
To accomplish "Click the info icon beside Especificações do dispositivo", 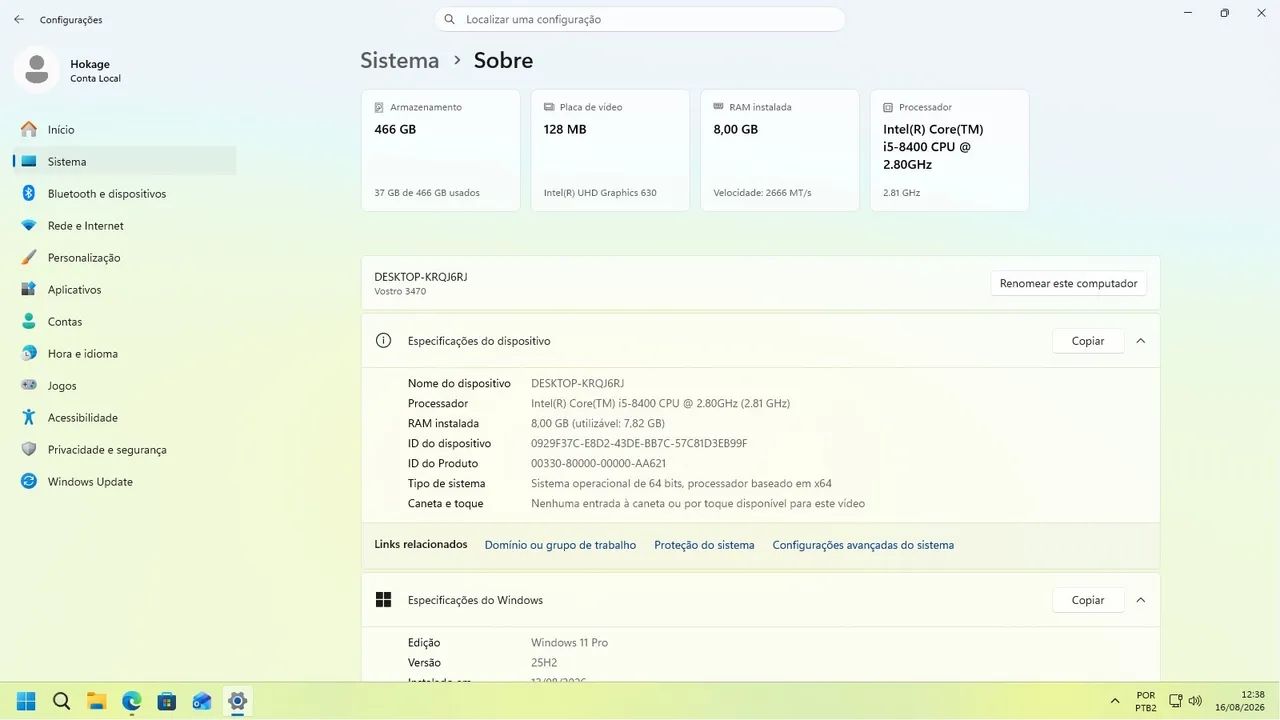I will click(x=383, y=340).
